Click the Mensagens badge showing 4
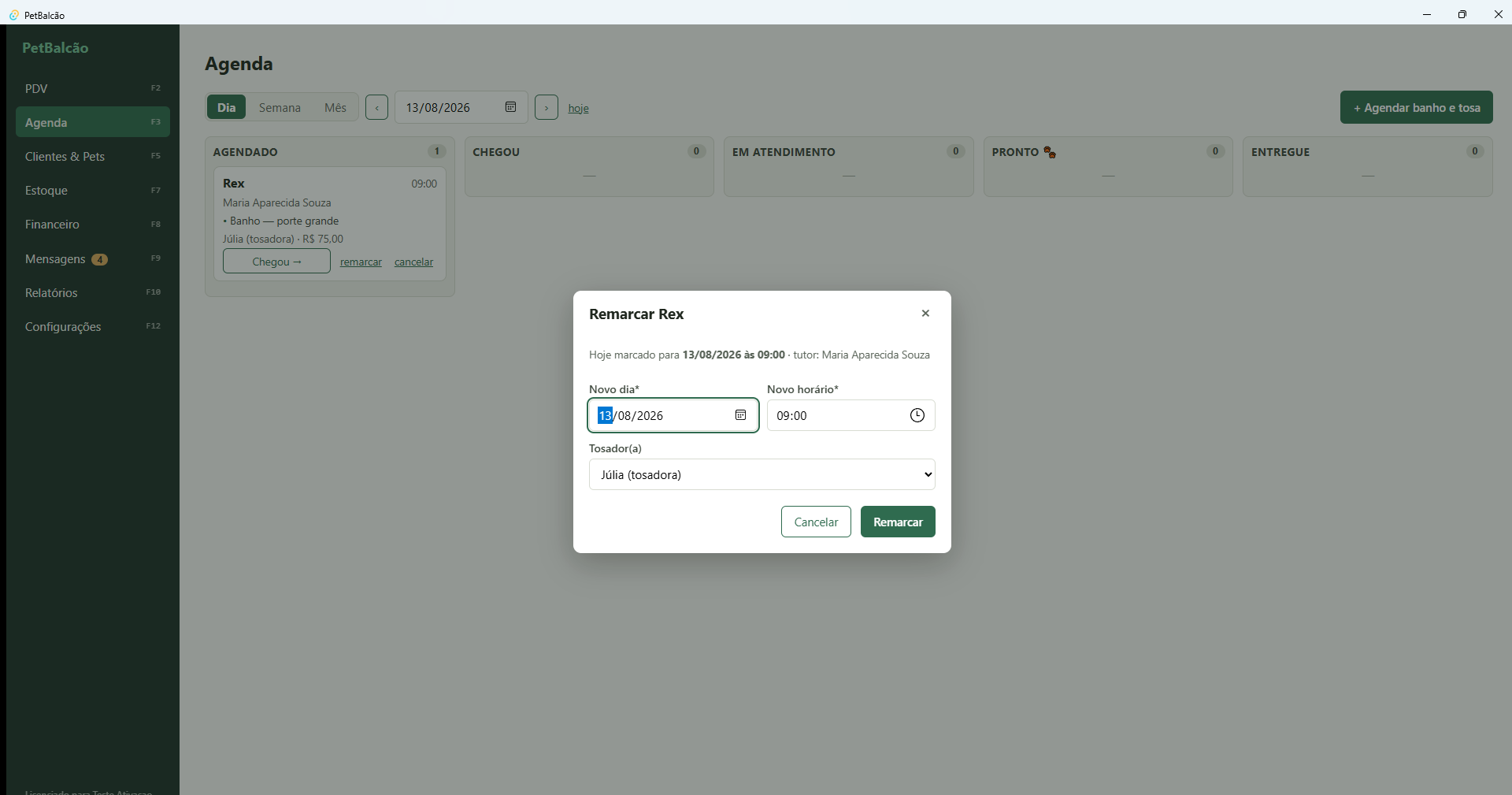The height and width of the screenshot is (795, 1512). 99,259
